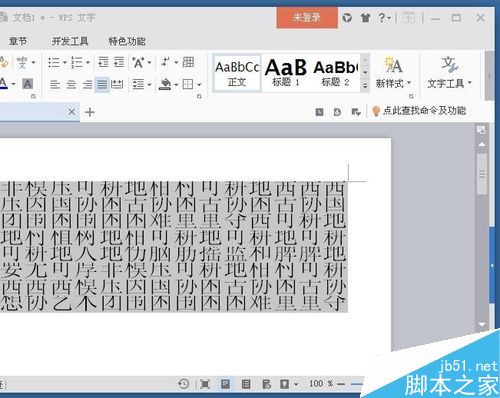
Task: Click the history clock icon in status bar
Action: [x=183, y=384]
